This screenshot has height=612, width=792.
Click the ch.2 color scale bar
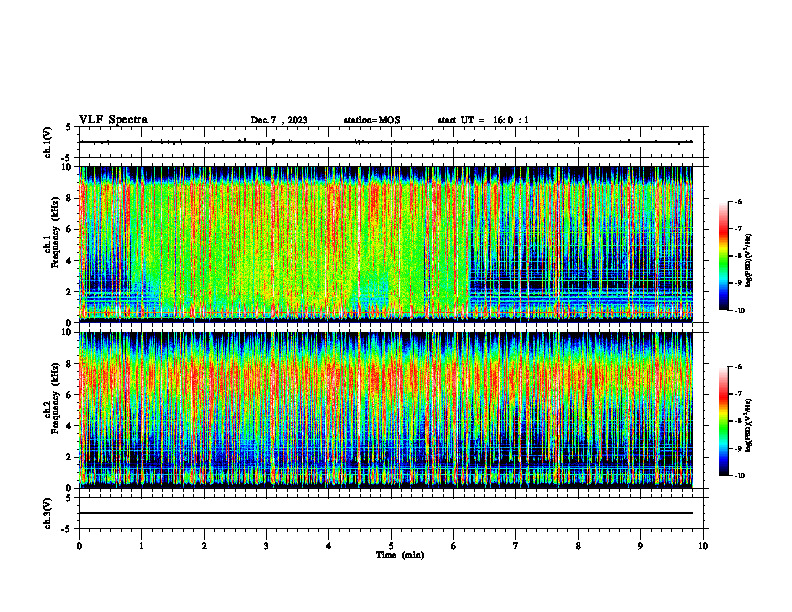[x=724, y=421]
